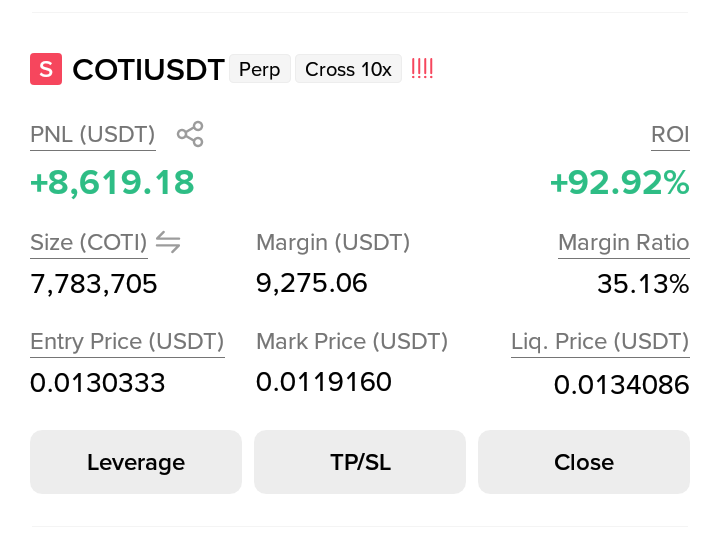Click the Mark Price value 0.0119160
Viewport: 720px width, 543px height.
[x=324, y=382]
